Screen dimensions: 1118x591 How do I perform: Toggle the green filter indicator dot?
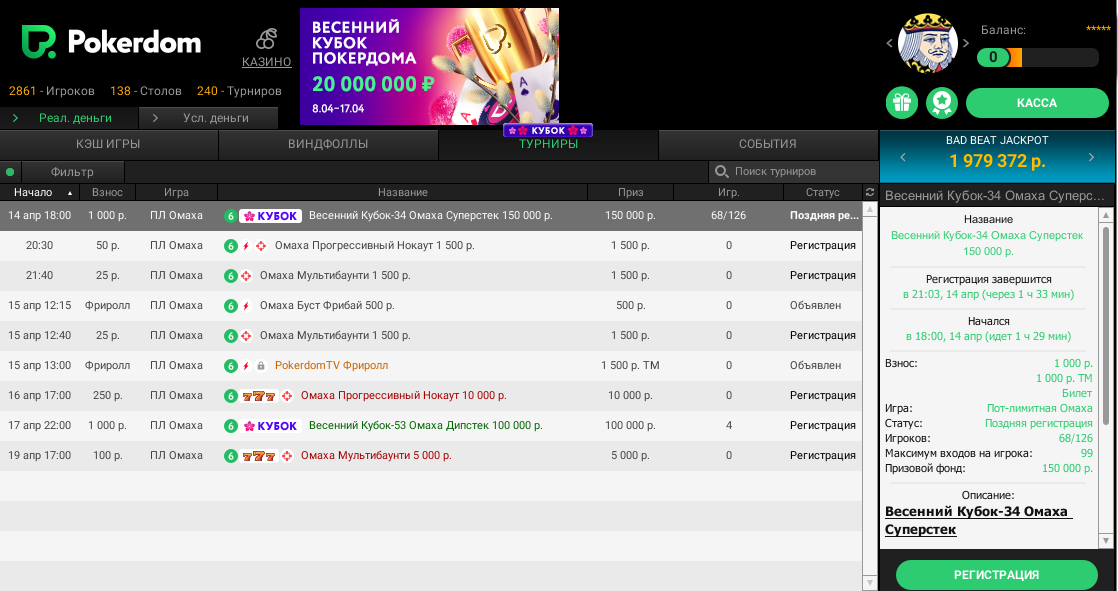point(10,172)
